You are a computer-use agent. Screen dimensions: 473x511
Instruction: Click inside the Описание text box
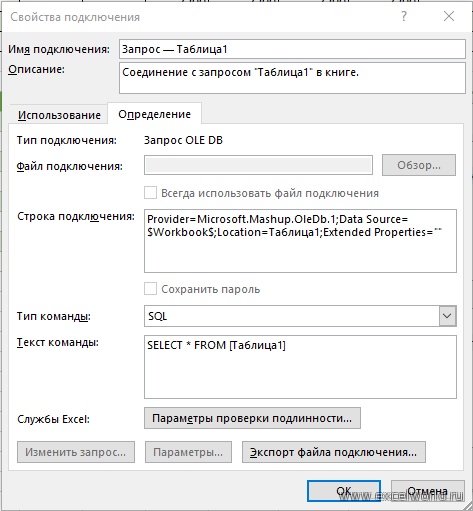click(x=292, y=78)
